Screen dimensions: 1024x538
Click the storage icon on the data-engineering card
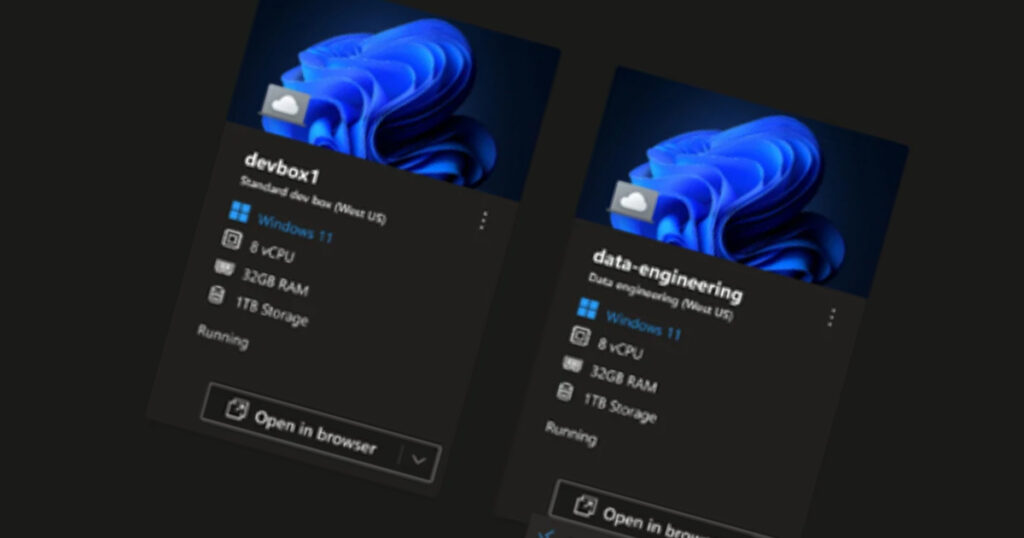[565, 392]
